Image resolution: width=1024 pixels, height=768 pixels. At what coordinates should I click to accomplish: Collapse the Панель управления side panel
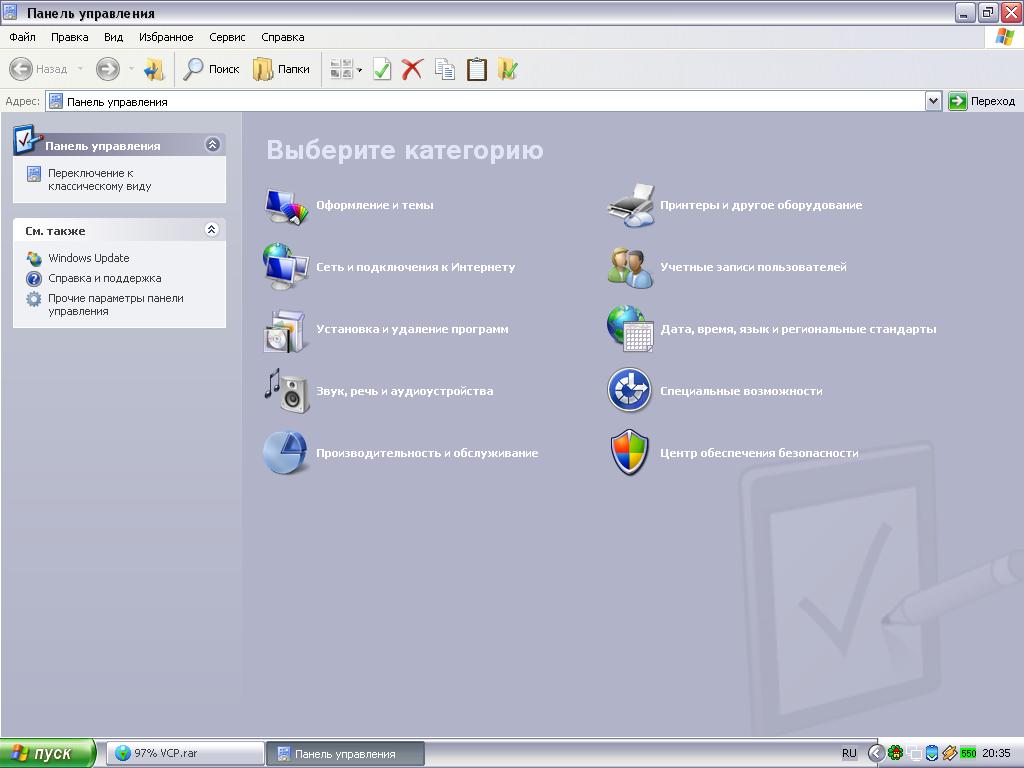pos(212,144)
